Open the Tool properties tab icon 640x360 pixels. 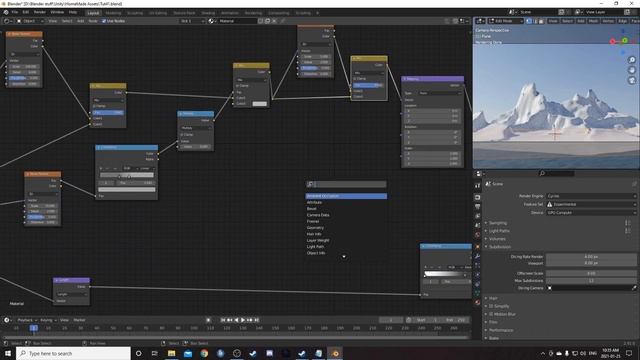point(478,186)
